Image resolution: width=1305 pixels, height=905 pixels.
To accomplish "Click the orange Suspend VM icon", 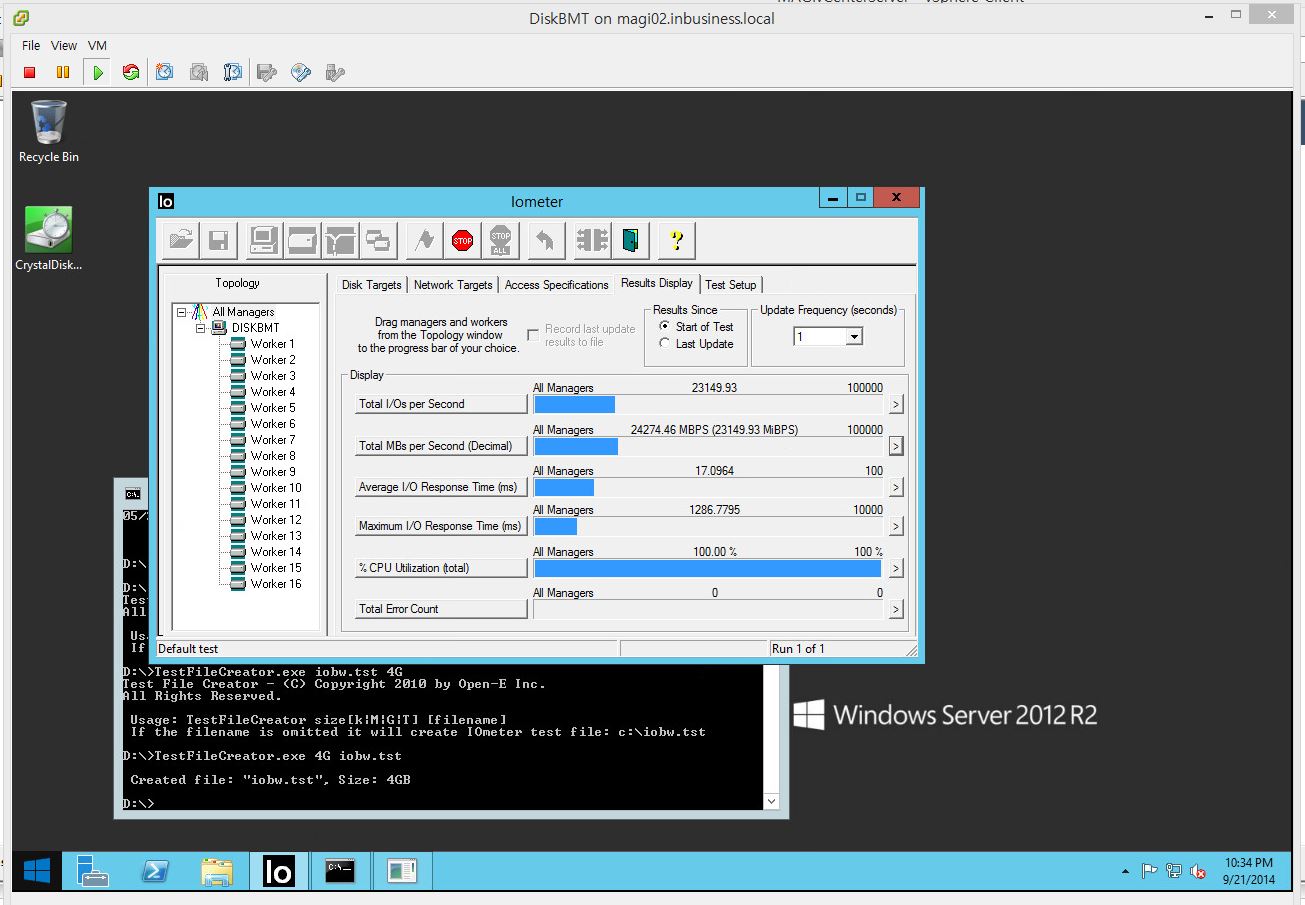I will point(63,72).
